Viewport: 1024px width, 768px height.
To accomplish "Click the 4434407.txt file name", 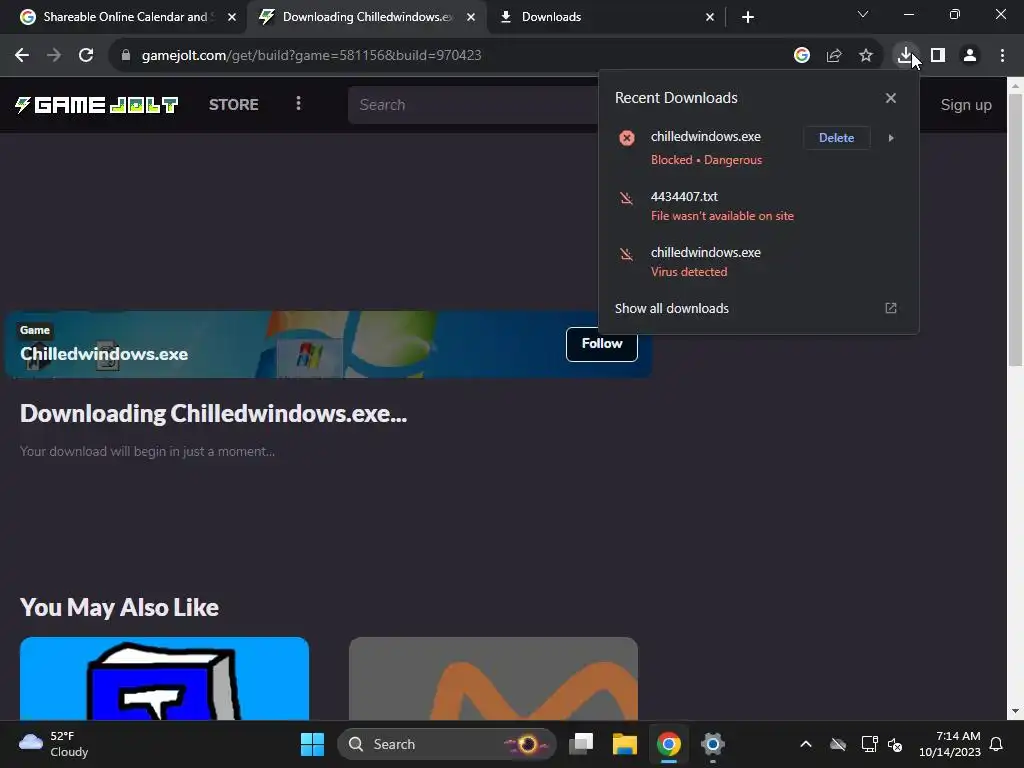I will click(x=684, y=197).
